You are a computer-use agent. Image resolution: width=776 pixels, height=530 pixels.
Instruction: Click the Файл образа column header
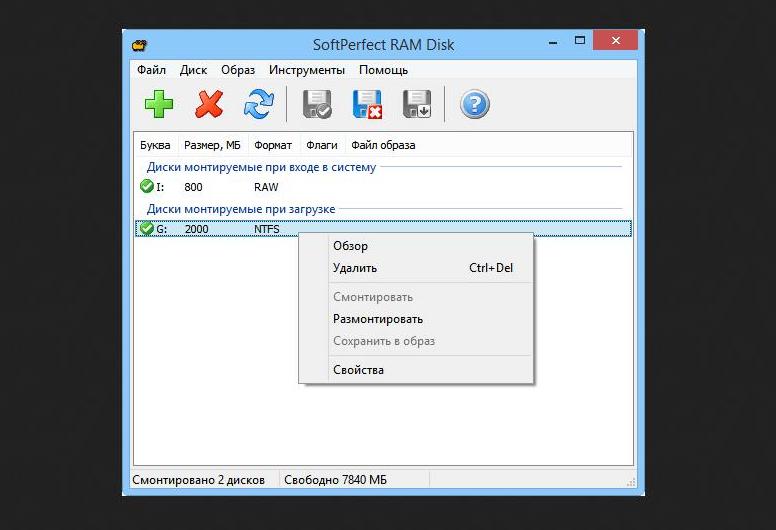[x=383, y=145]
